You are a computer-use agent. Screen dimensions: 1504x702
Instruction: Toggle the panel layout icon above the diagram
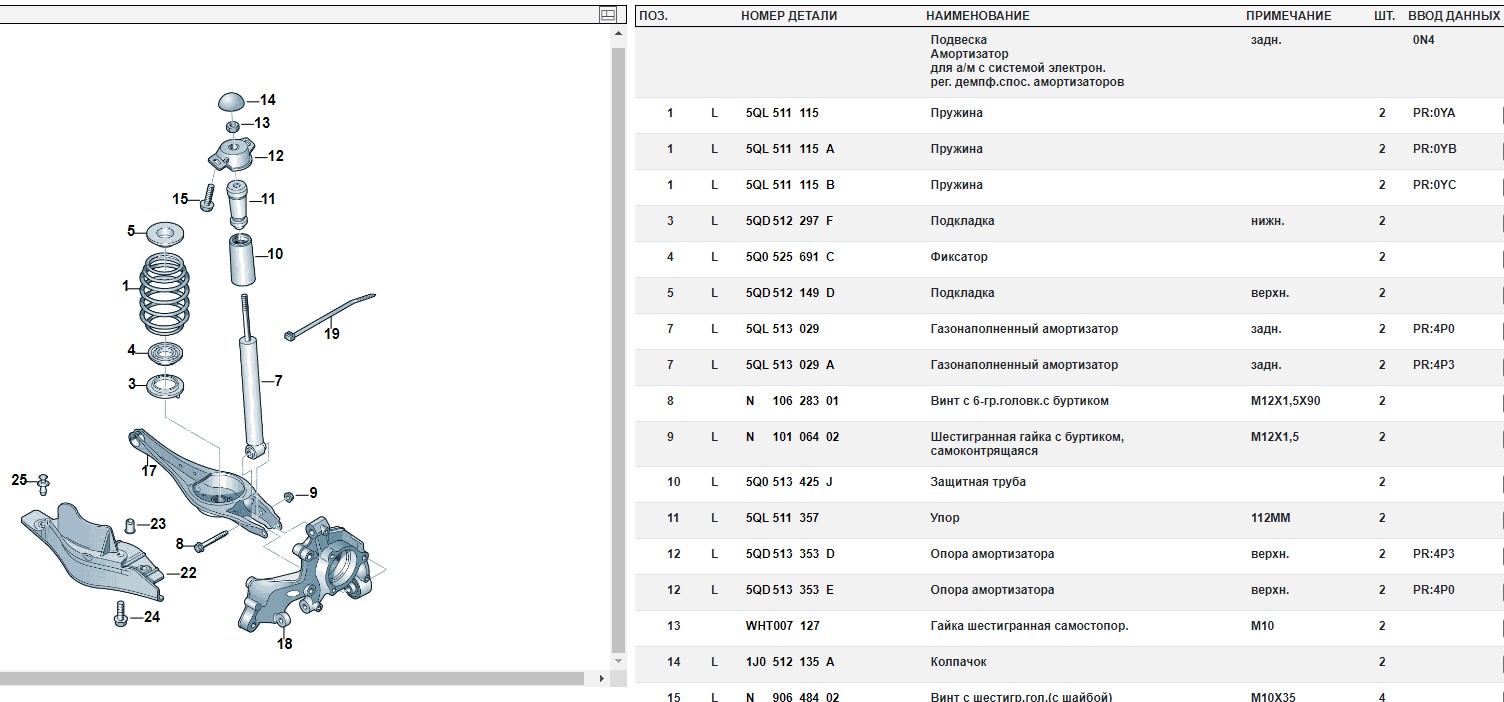pos(607,14)
